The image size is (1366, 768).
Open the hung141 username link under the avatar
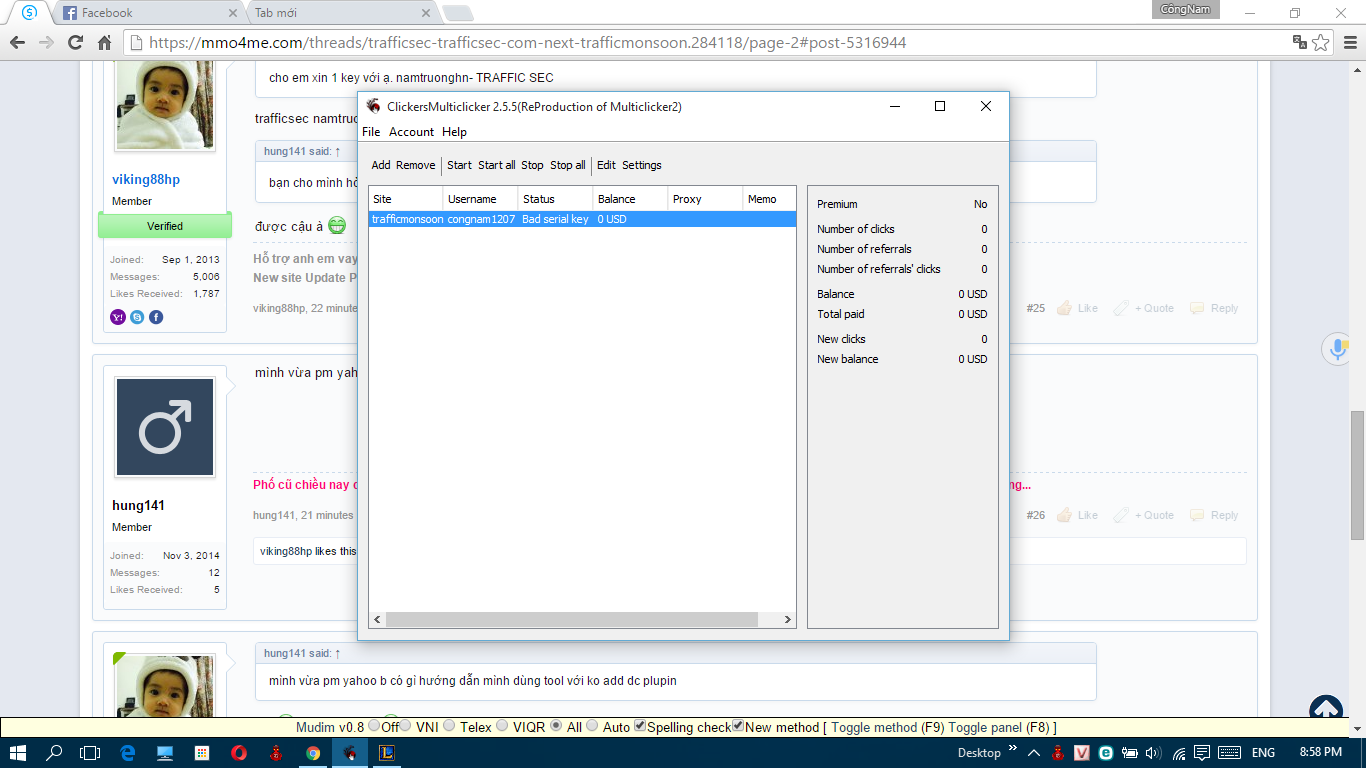coord(138,506)
